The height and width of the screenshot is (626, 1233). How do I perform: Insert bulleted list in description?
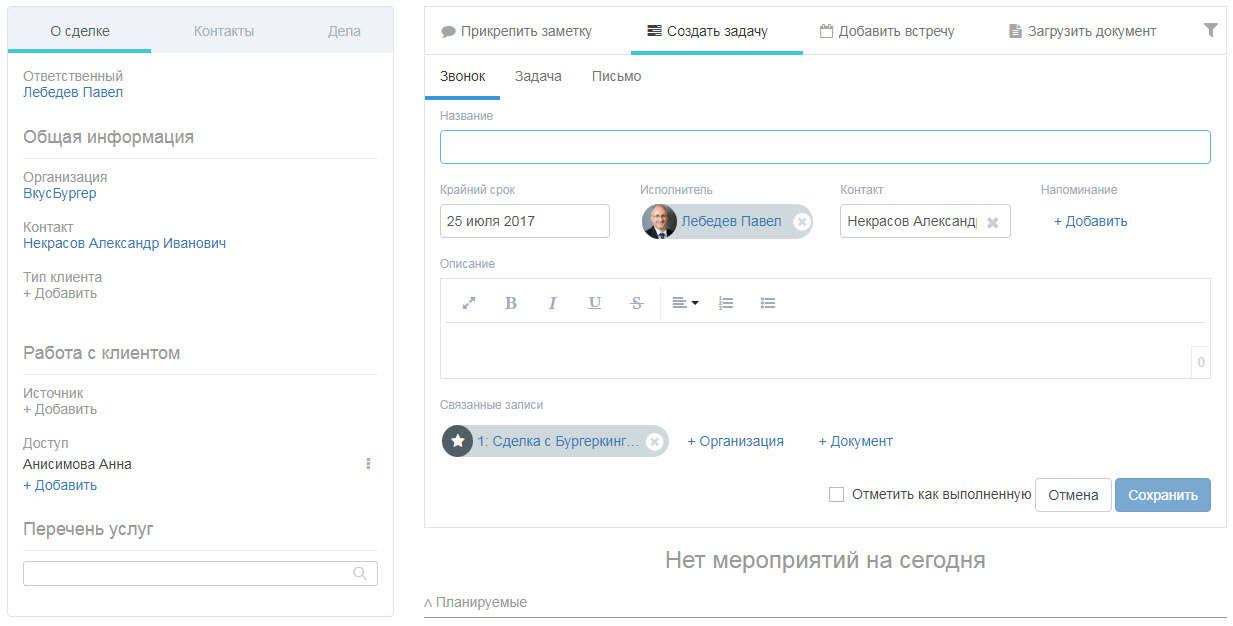tap(768, 303)
